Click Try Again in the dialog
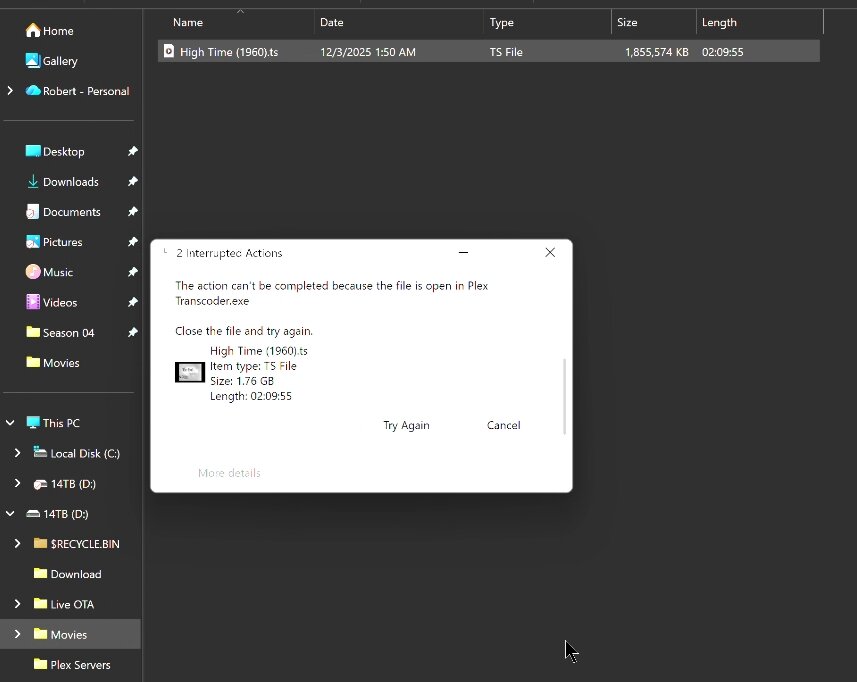Image resolution: width=857 pixels, height=682 pixels. (406, 425)
